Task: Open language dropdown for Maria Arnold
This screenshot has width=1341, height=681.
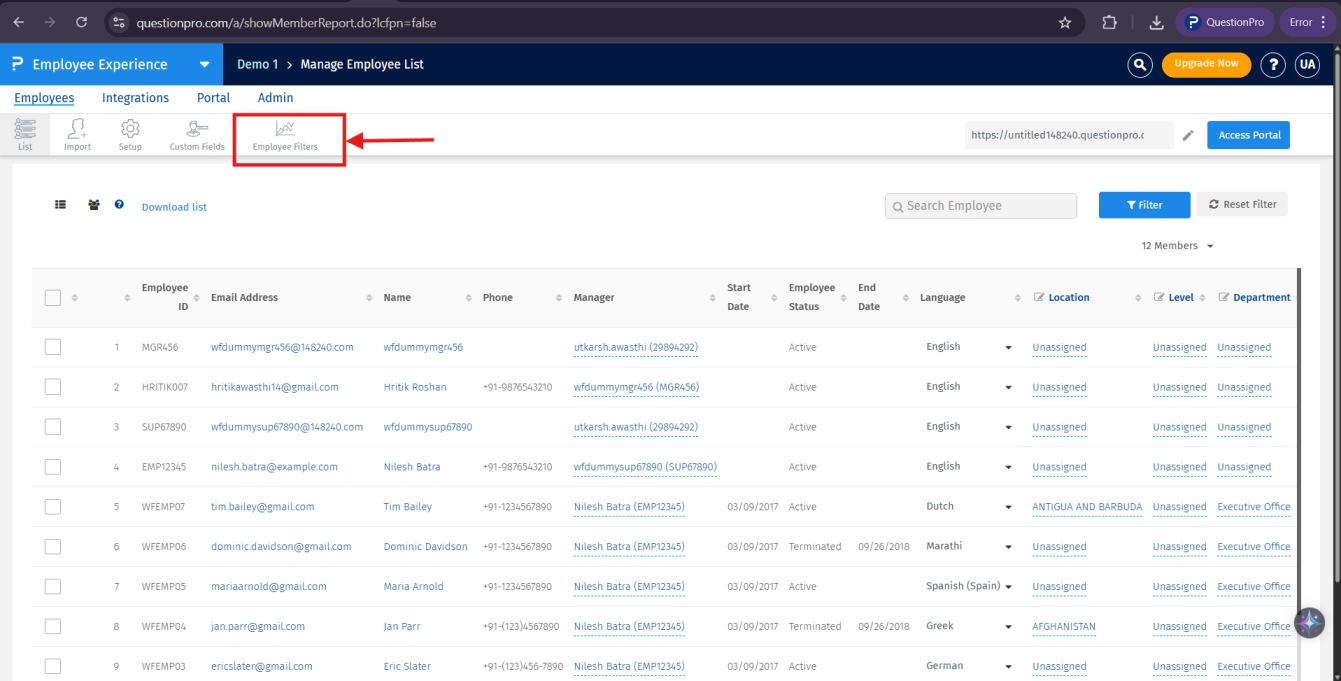Action: [1008, 587]
